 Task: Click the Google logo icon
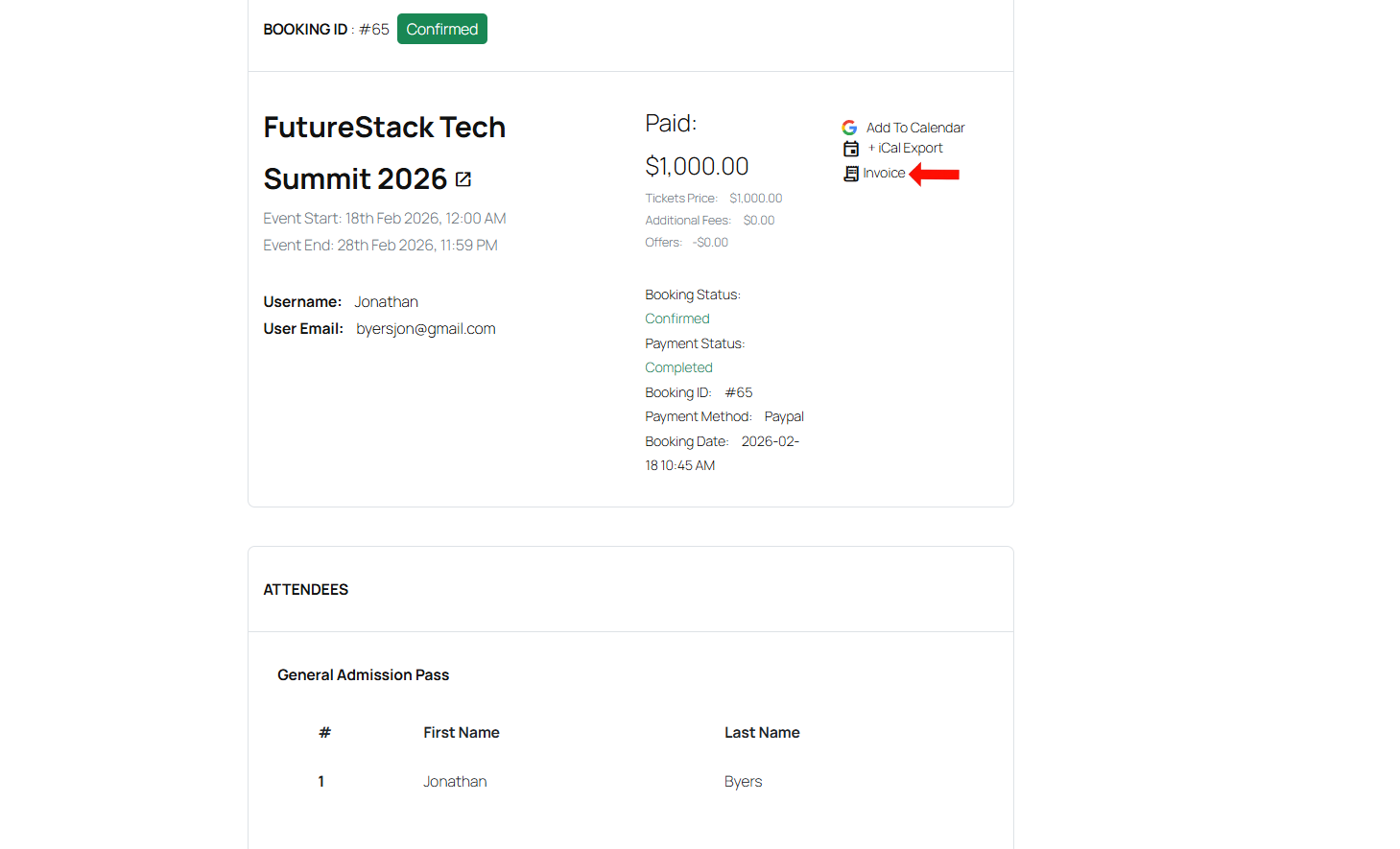[849, 128]
